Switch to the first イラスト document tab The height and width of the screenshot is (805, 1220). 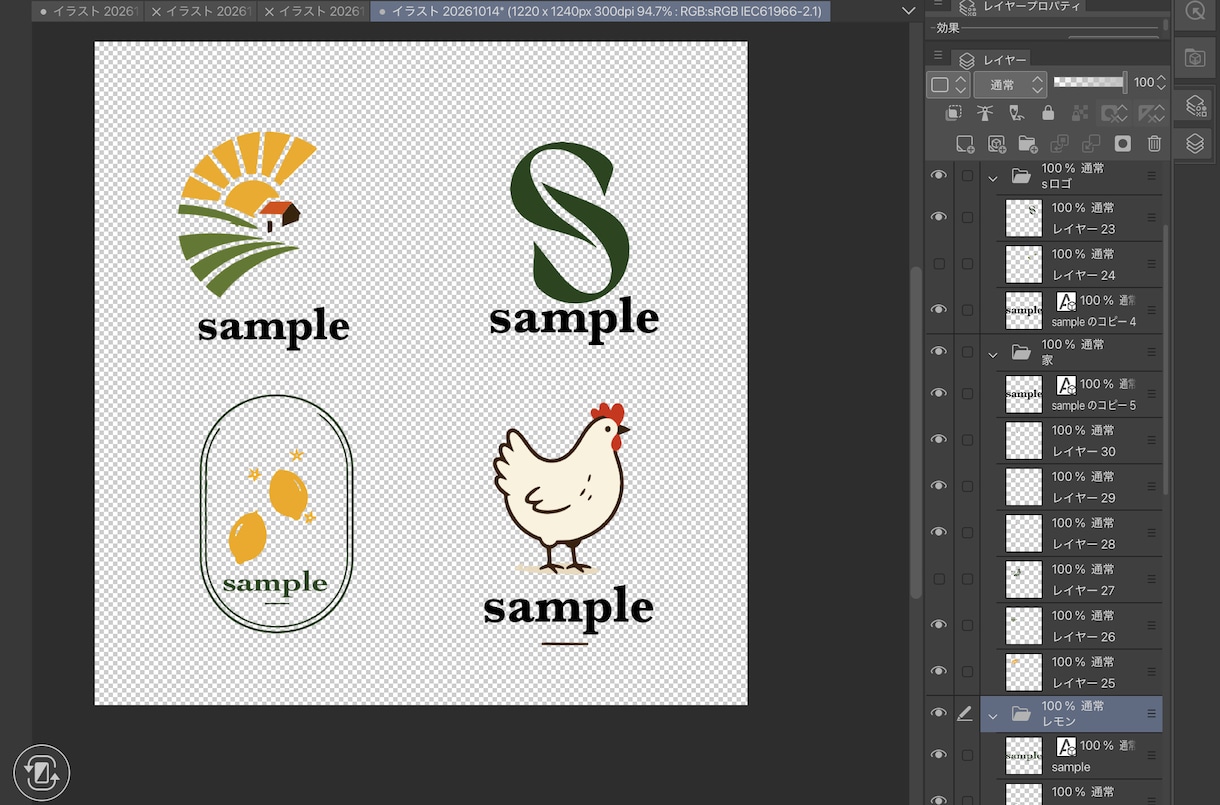[x=88, y=11]
